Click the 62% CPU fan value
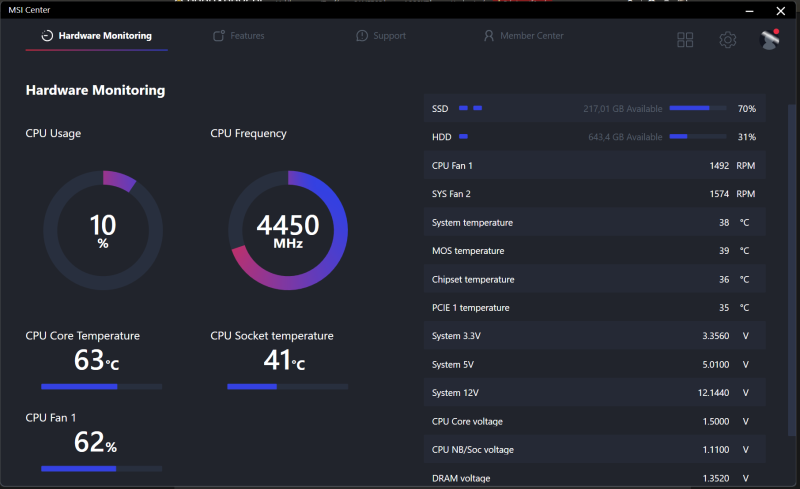Viewport: 800px width, 489px height. tap(95, 442)
